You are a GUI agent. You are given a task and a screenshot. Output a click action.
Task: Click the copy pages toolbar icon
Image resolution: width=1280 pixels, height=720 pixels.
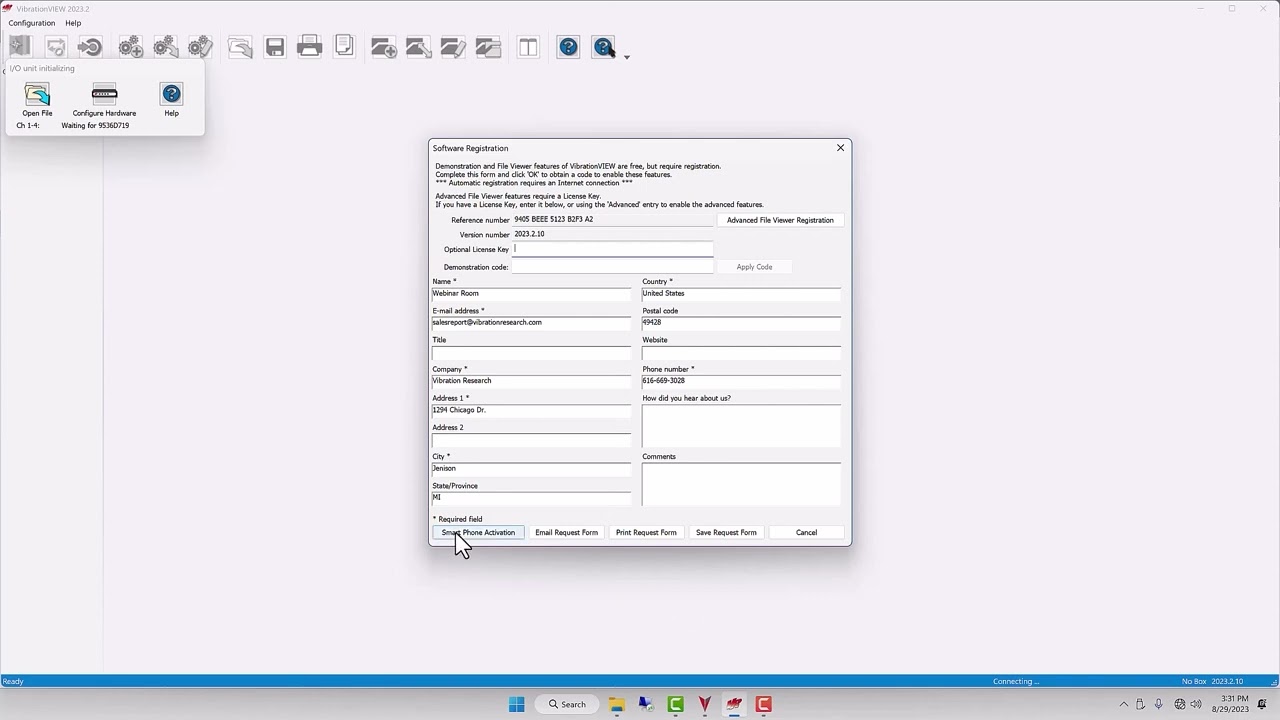click(344, 47)
